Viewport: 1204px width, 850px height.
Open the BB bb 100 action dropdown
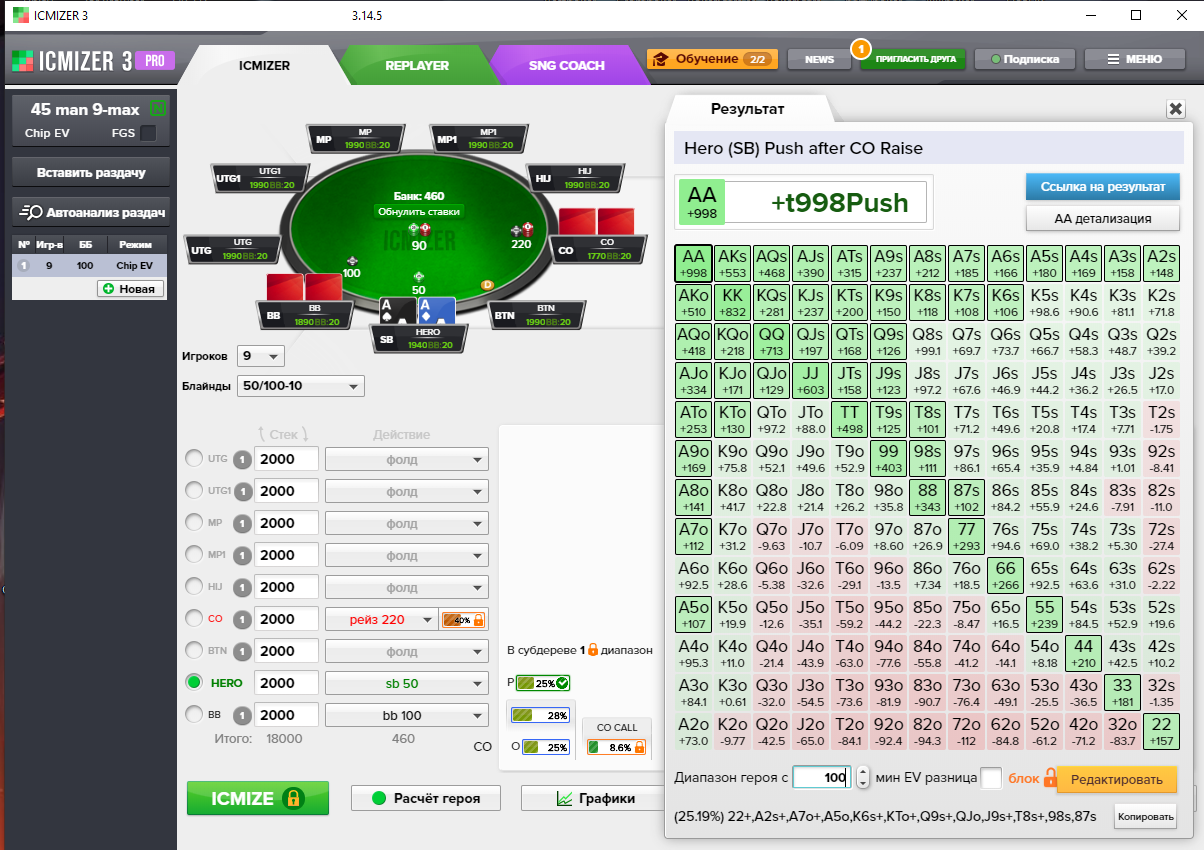407,715
